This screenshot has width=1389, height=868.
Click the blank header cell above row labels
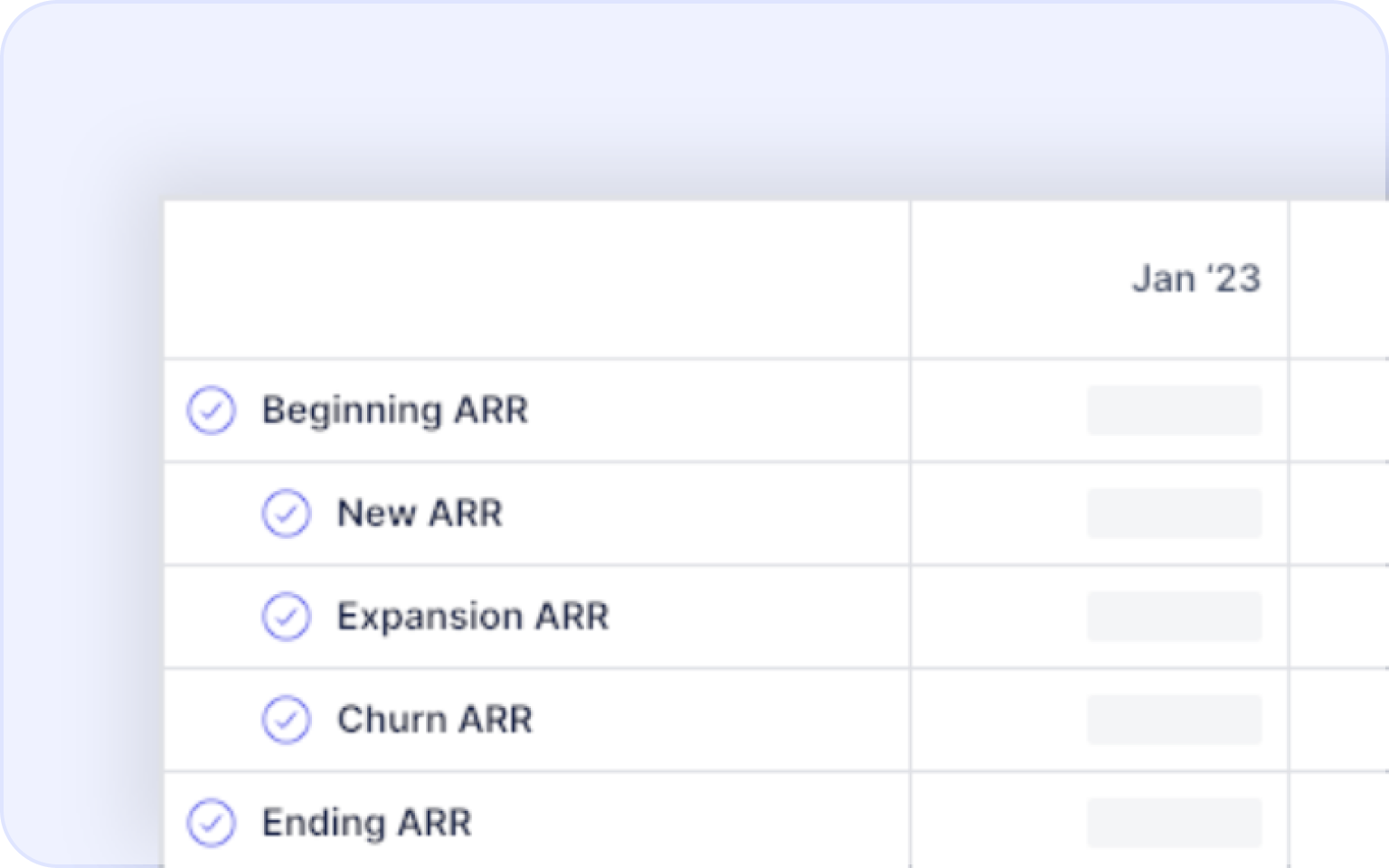[537, 279]
